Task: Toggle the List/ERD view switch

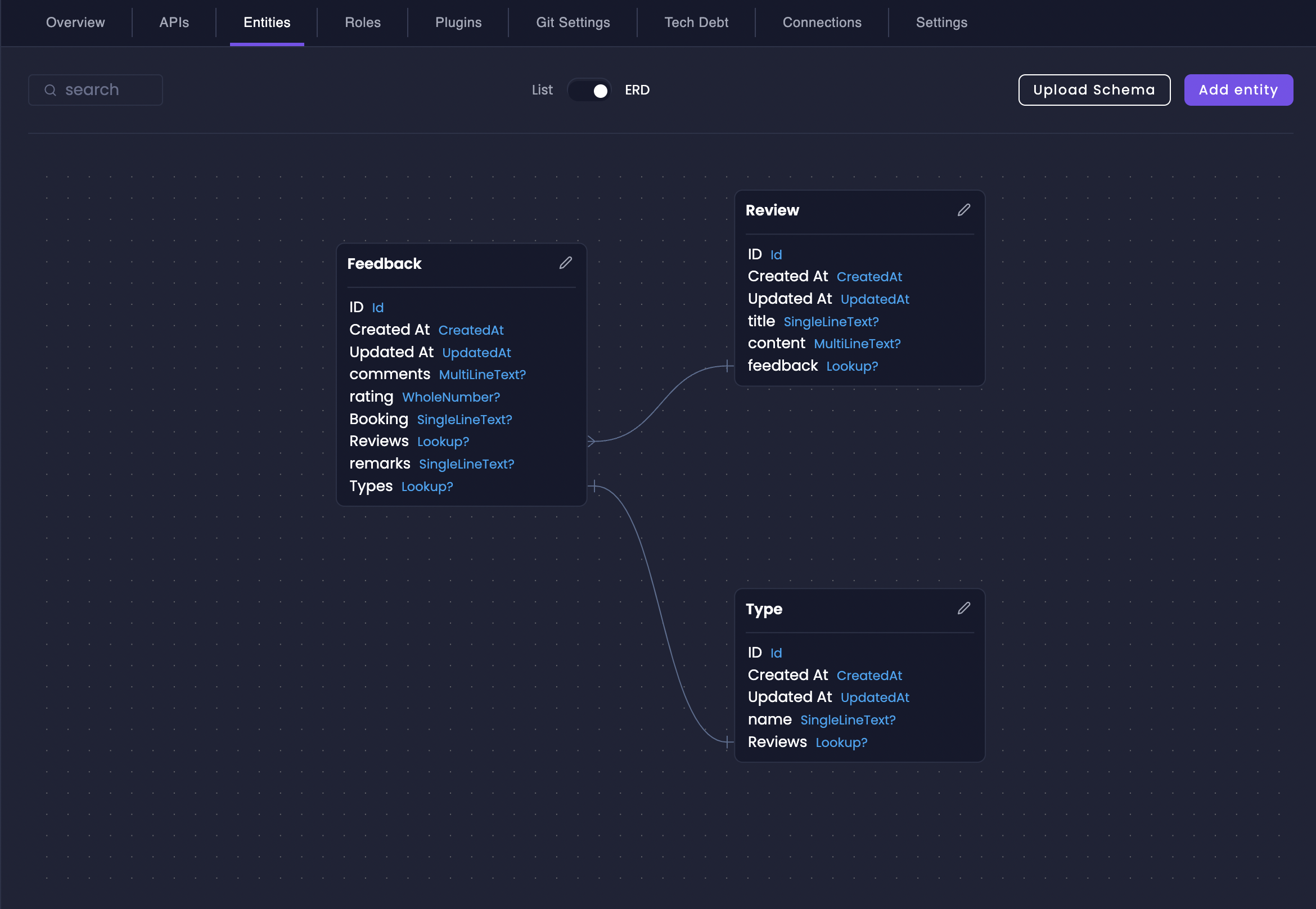Action: pos(589,90)
